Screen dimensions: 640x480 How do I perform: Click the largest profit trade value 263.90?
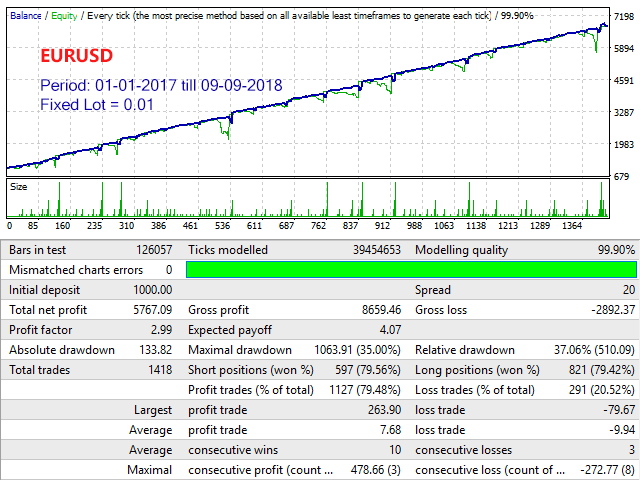(x=384, y=410)
